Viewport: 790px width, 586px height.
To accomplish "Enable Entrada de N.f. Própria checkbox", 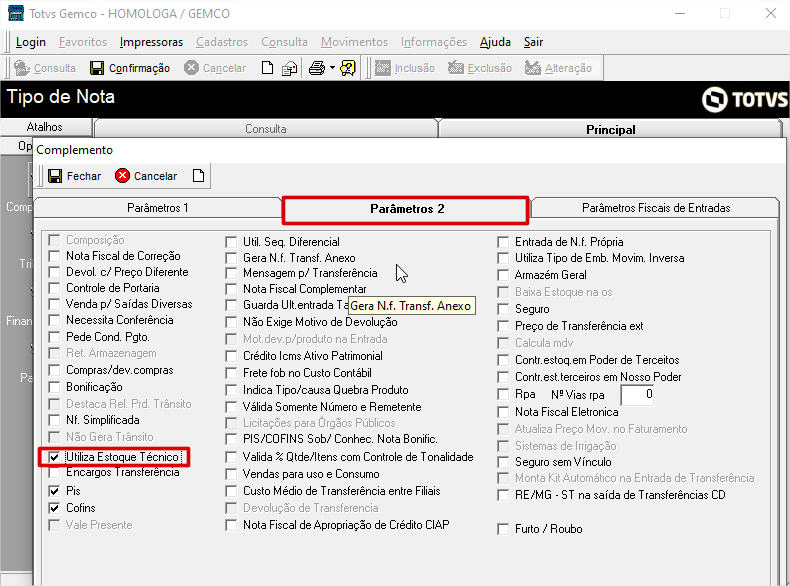I will (x=503, y=242).
